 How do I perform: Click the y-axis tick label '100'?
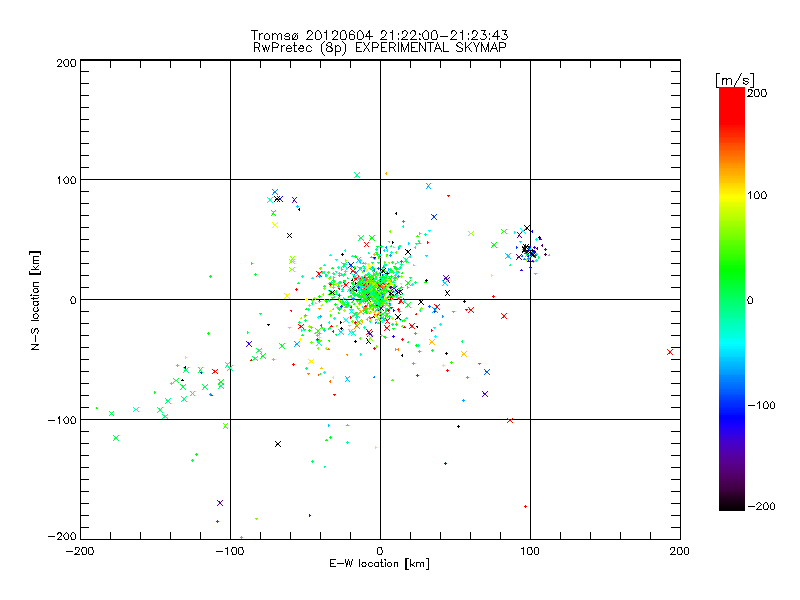(66, 180)
